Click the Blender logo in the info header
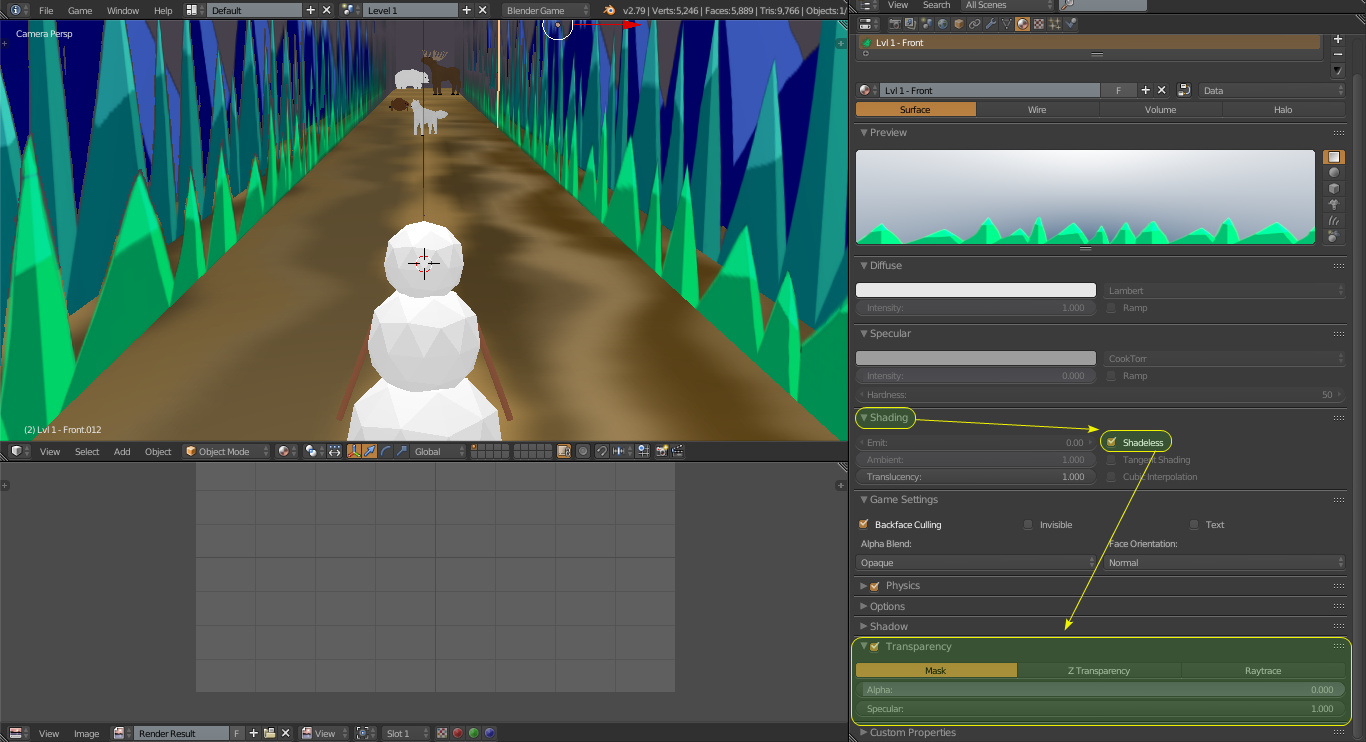The height and width of the screenshot is (742, 1366). (608, 10)
